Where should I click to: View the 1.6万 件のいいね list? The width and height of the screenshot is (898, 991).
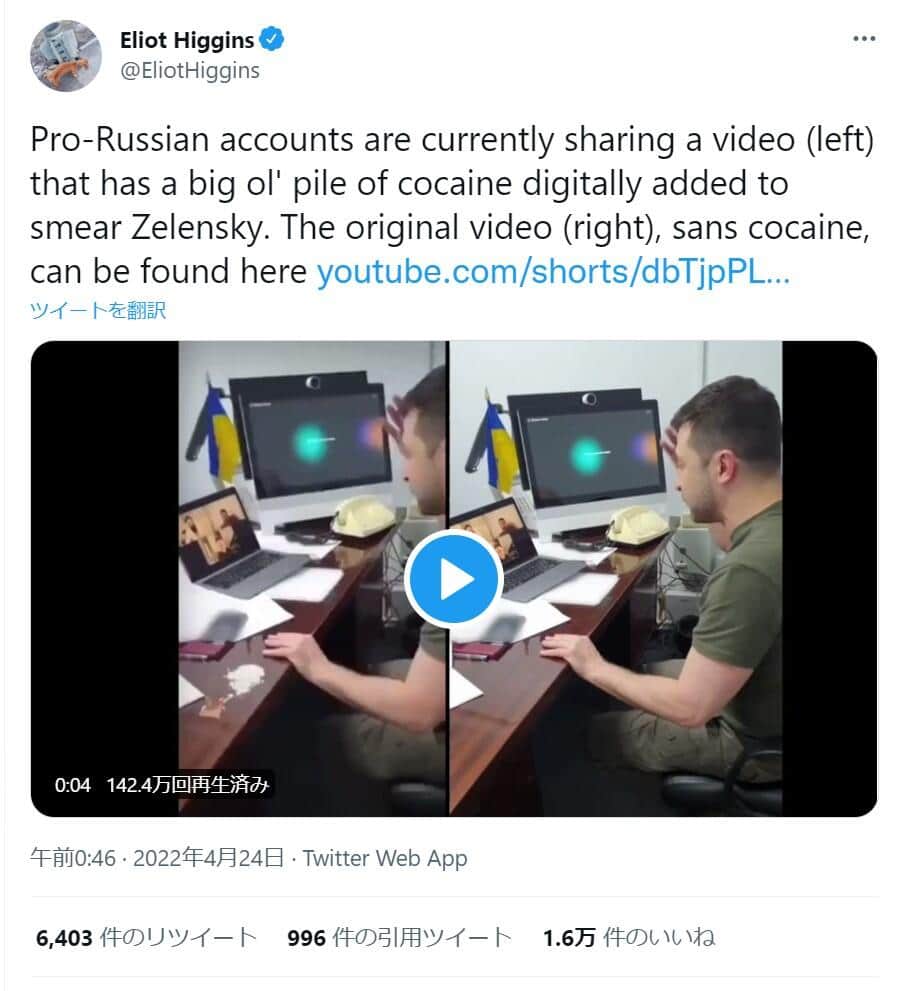pos(629,937)
